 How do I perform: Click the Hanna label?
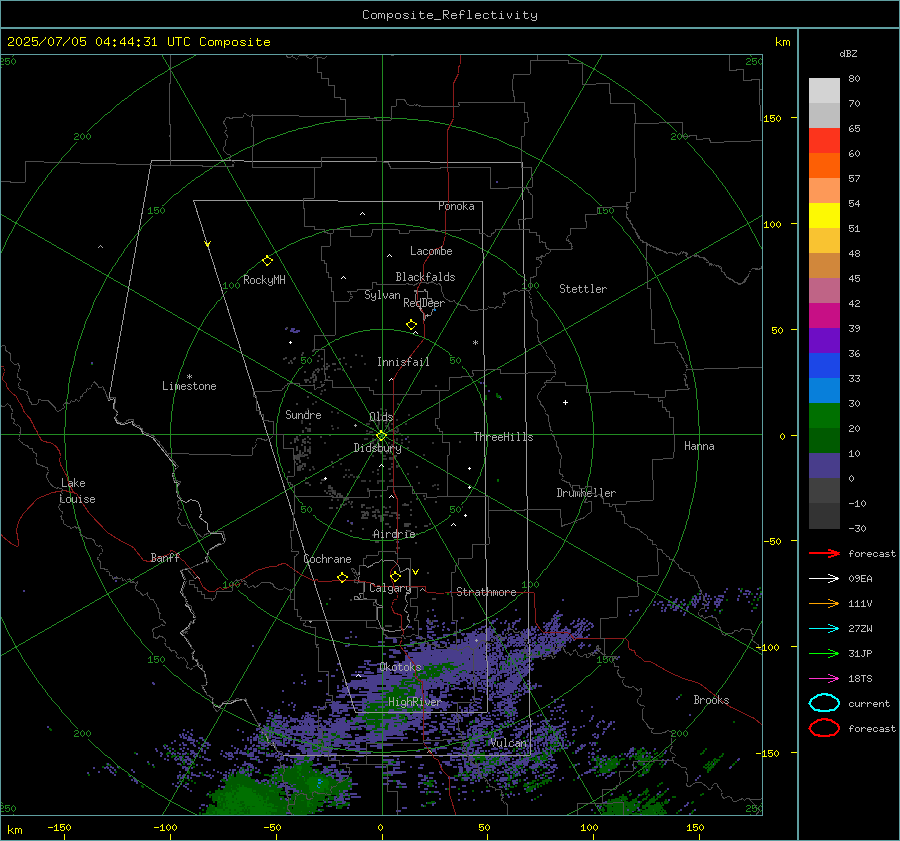click(x=699, y=446)
